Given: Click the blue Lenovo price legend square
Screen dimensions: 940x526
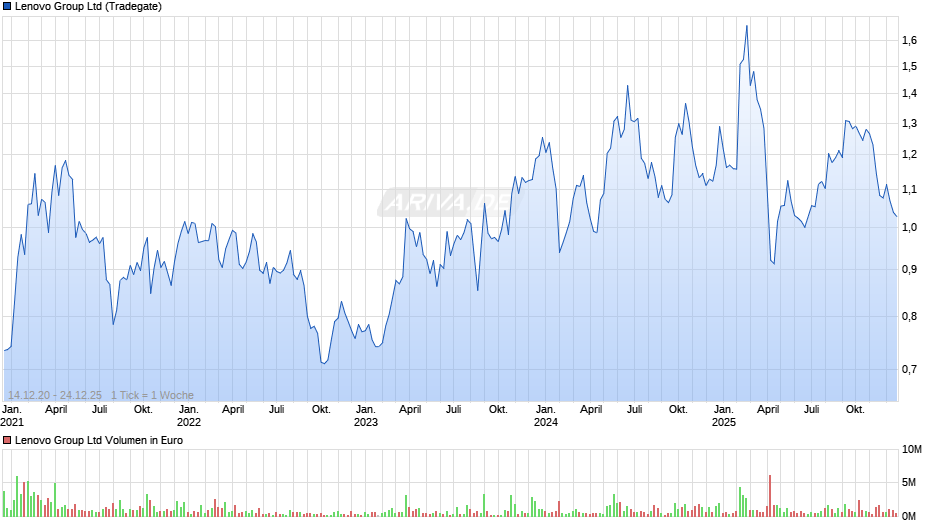Looking at the screenshot, I should (7, 7).
